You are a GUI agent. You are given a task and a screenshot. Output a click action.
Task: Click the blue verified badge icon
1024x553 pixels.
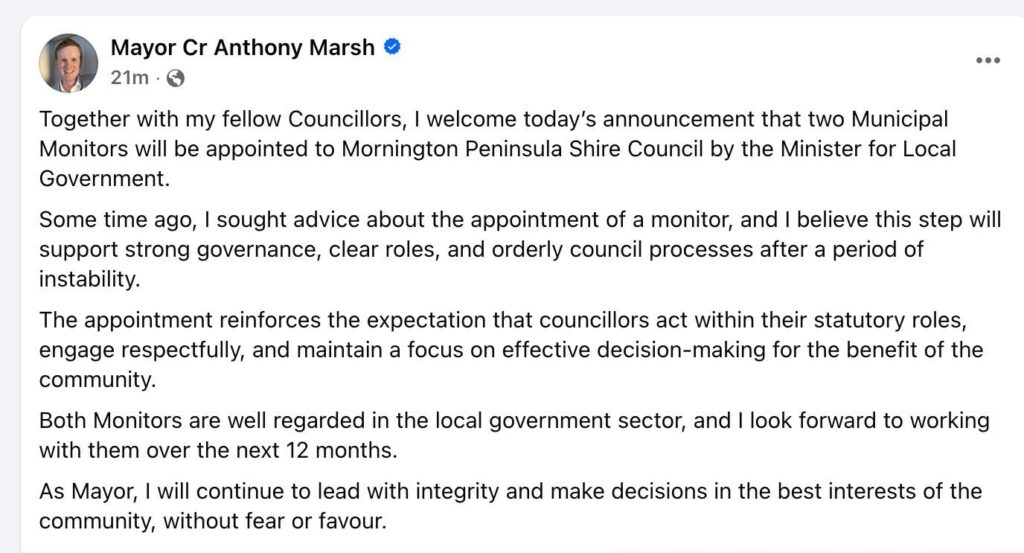point(392,47)
